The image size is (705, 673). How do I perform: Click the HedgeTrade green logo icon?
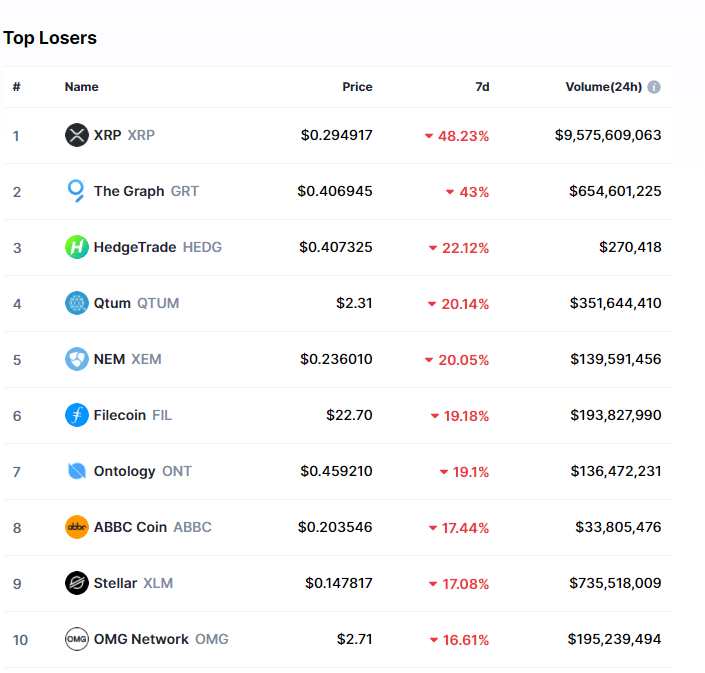[77, 247]
